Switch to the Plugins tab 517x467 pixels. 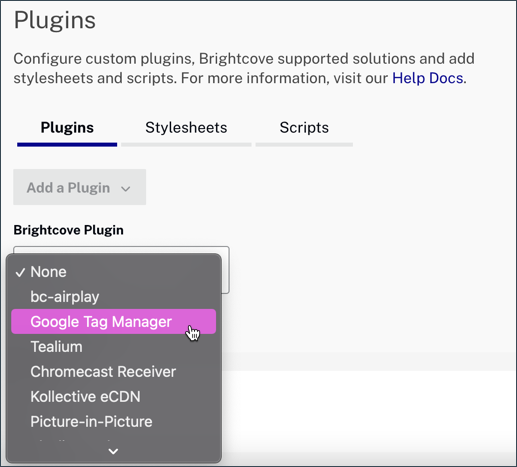(x=67, y=128)
